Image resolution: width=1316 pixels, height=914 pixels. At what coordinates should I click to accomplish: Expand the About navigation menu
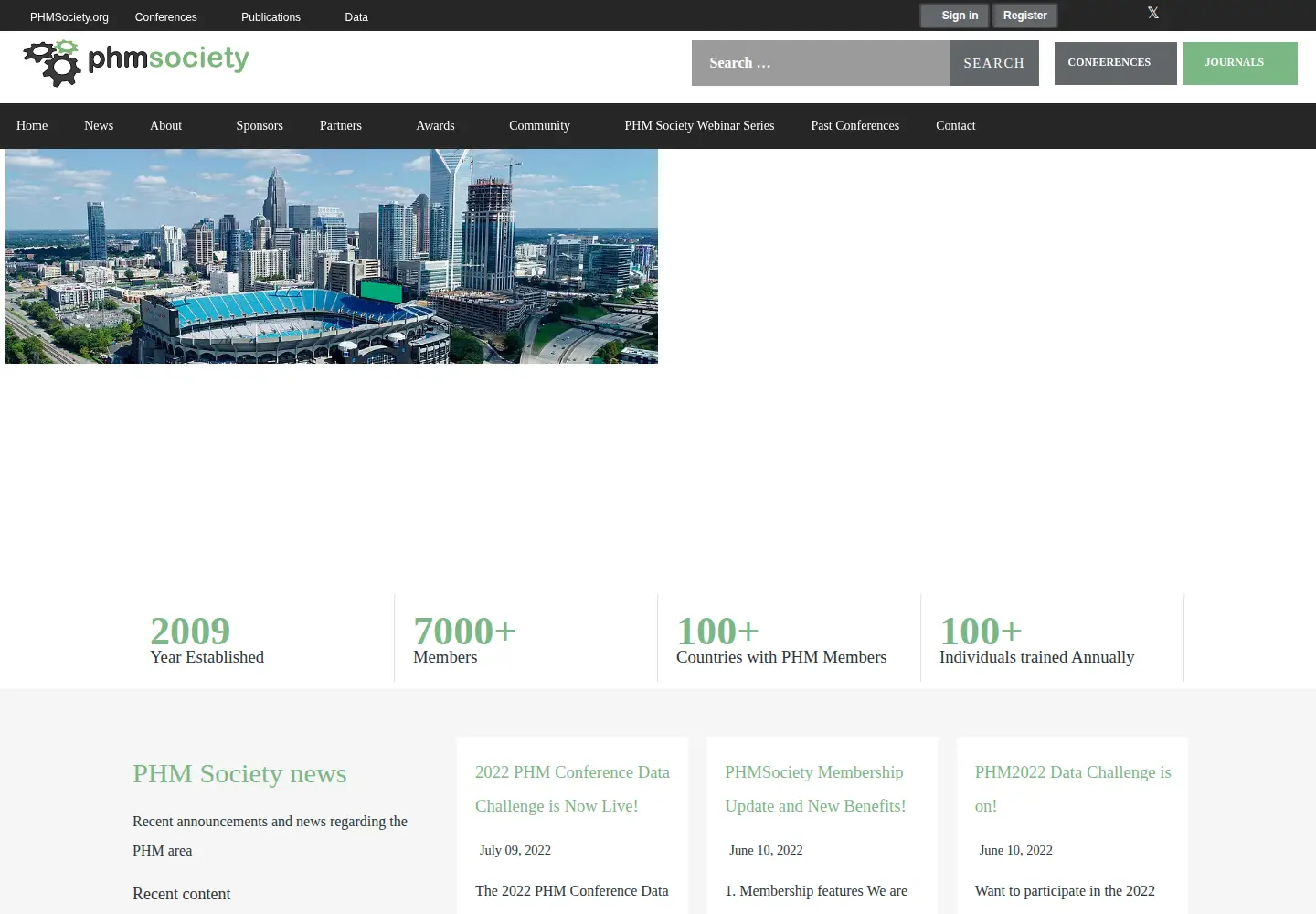click(165, 126)
